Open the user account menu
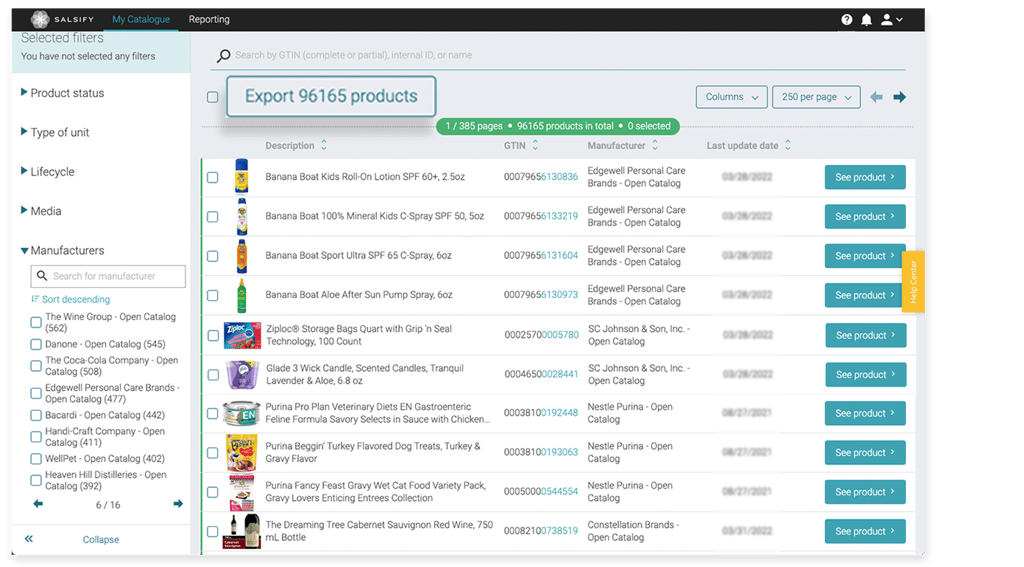This screenshot has width=1024, height=567. click(x=891, y=20)
